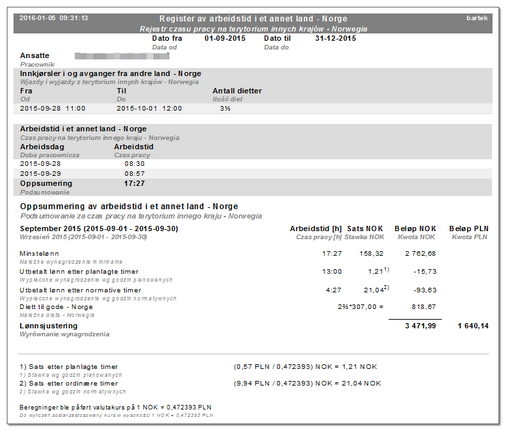Click 'Utbetalt lønn etter planlagte timer' label
The width and height of the screenshot is (506, 431).
point(79,272)
